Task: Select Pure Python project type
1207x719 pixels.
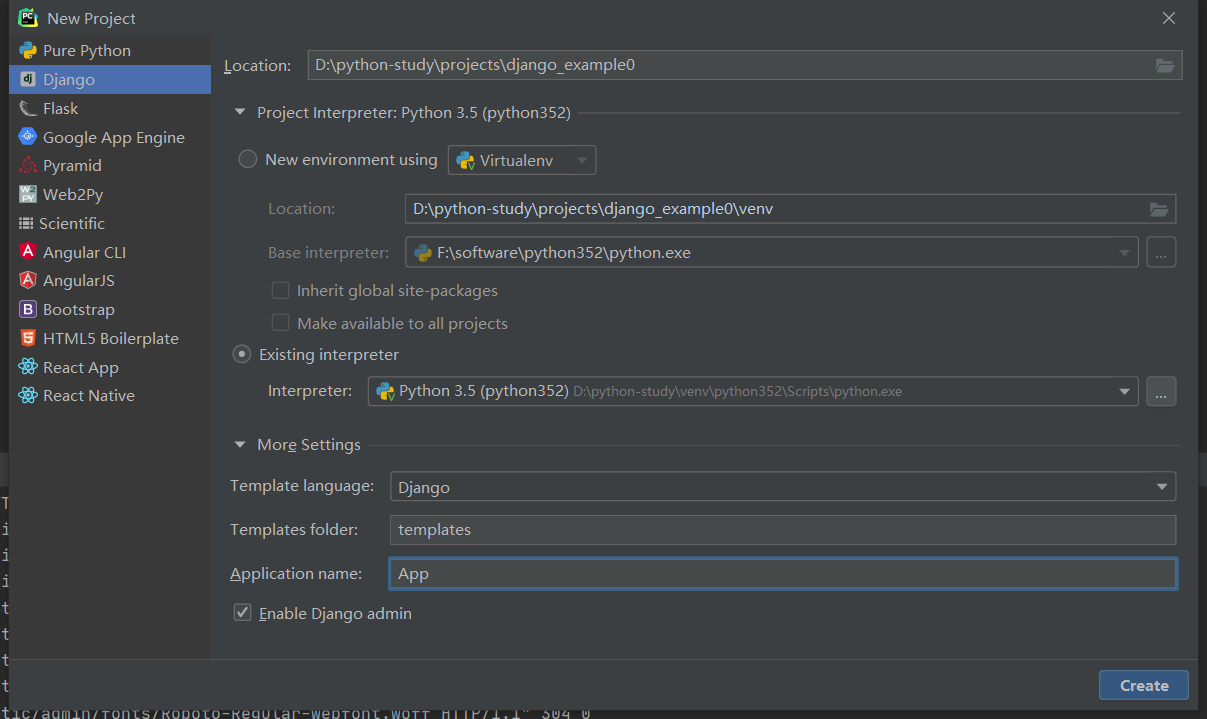Action: 86,50
